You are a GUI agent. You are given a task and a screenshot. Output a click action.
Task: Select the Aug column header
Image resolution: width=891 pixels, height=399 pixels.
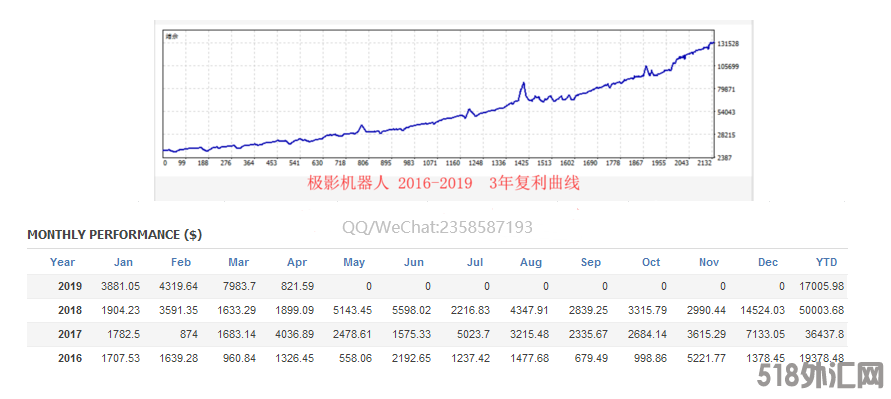coord(531,262)
